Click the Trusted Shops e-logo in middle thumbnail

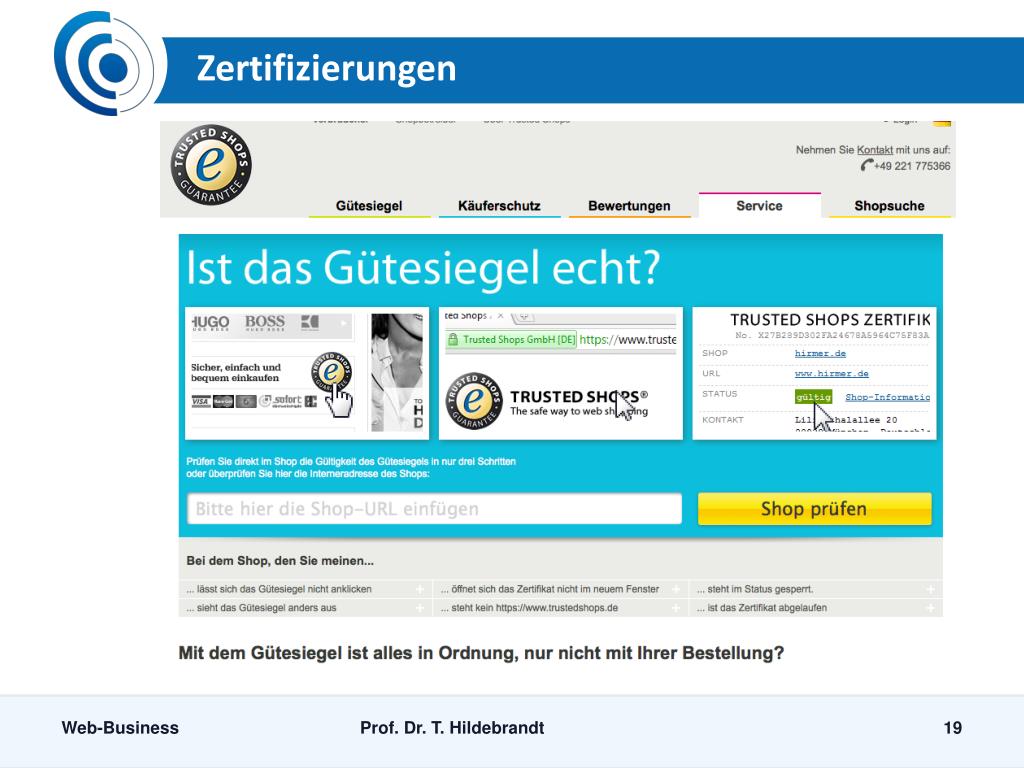tap(474, 401)
